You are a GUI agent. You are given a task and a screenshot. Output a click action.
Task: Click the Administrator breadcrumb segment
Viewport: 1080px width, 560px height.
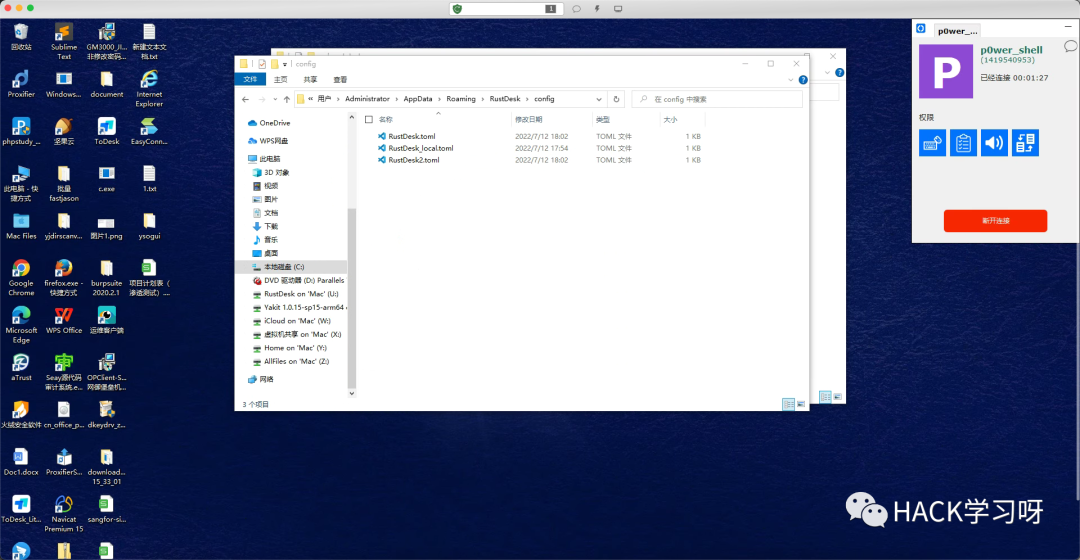pos(367,99)
